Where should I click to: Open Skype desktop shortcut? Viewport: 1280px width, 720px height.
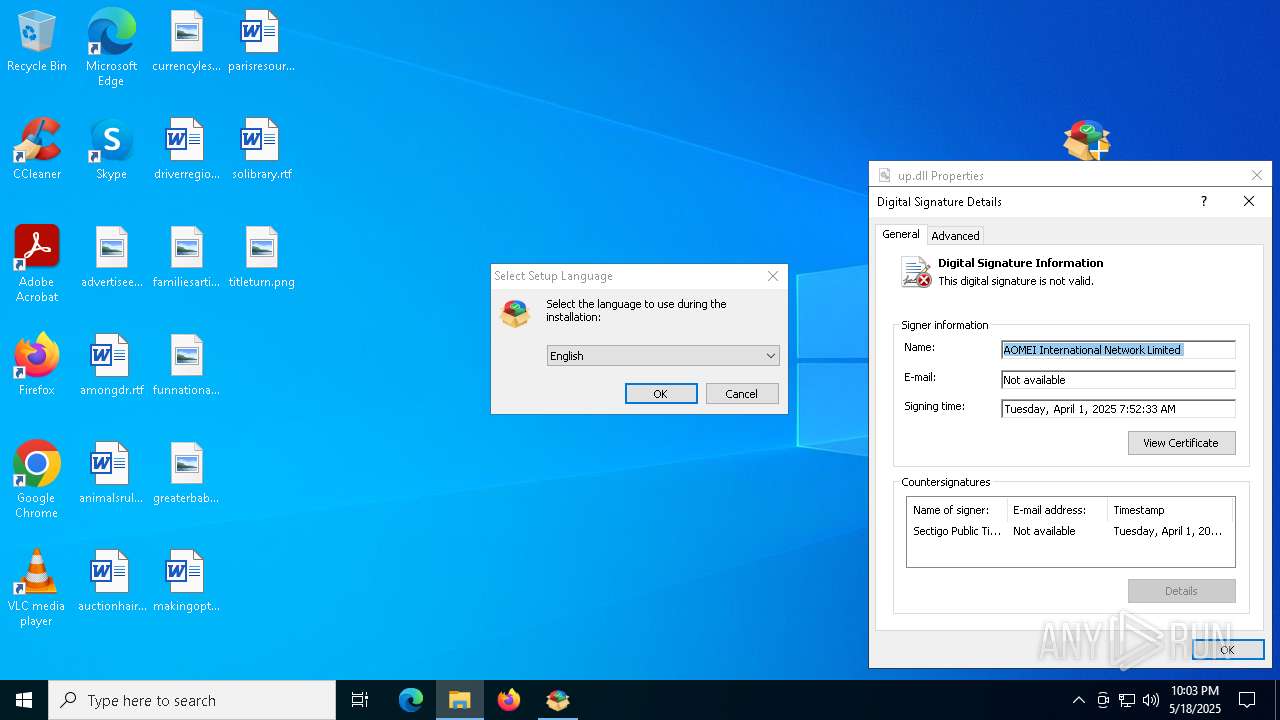click(111, 150)
